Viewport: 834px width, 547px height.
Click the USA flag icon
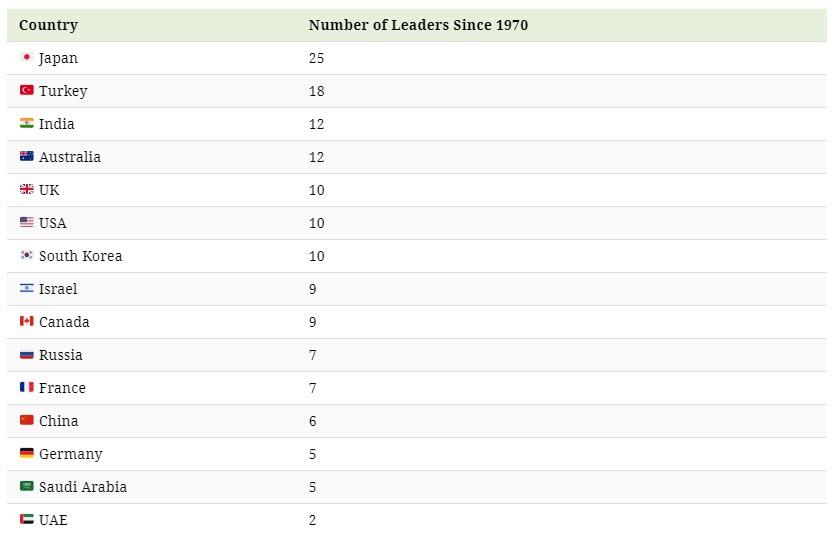(27, 222)
